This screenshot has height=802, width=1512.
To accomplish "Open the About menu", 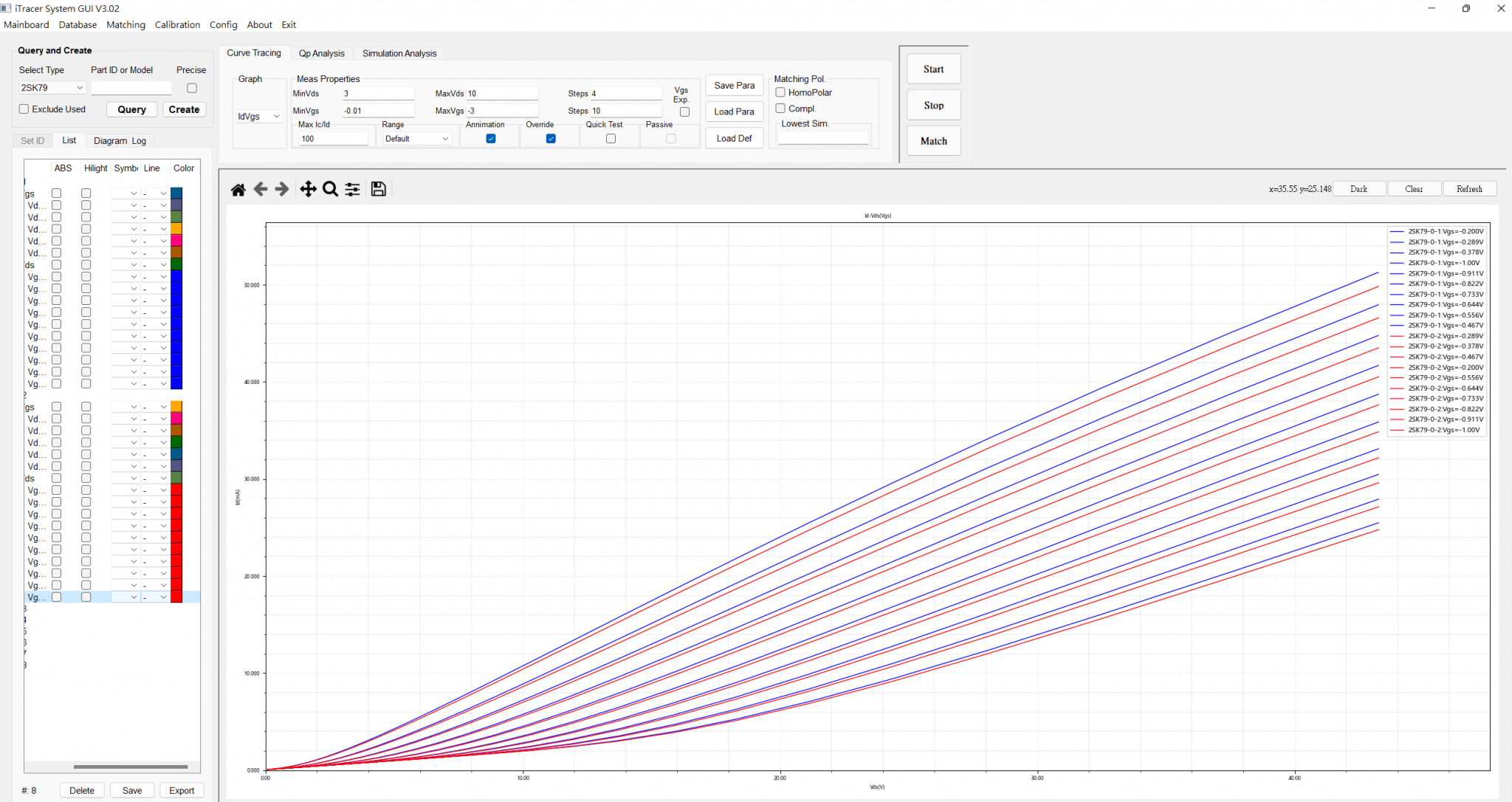I will (259, 24).
